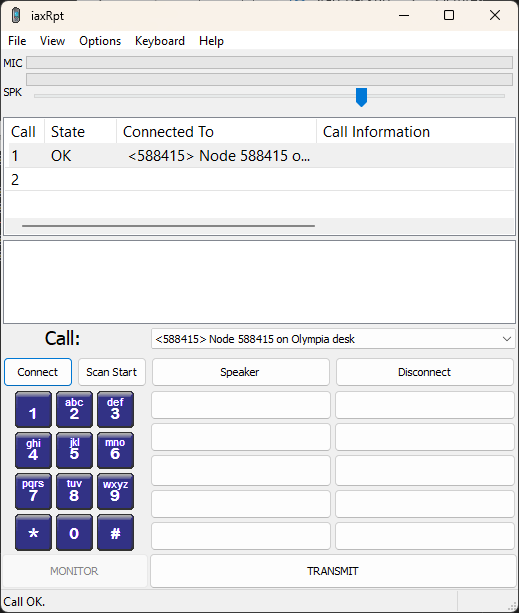Screen dimensions: 519x613
Task: Tap keypad key 6 mno
Action: (115, 450)
